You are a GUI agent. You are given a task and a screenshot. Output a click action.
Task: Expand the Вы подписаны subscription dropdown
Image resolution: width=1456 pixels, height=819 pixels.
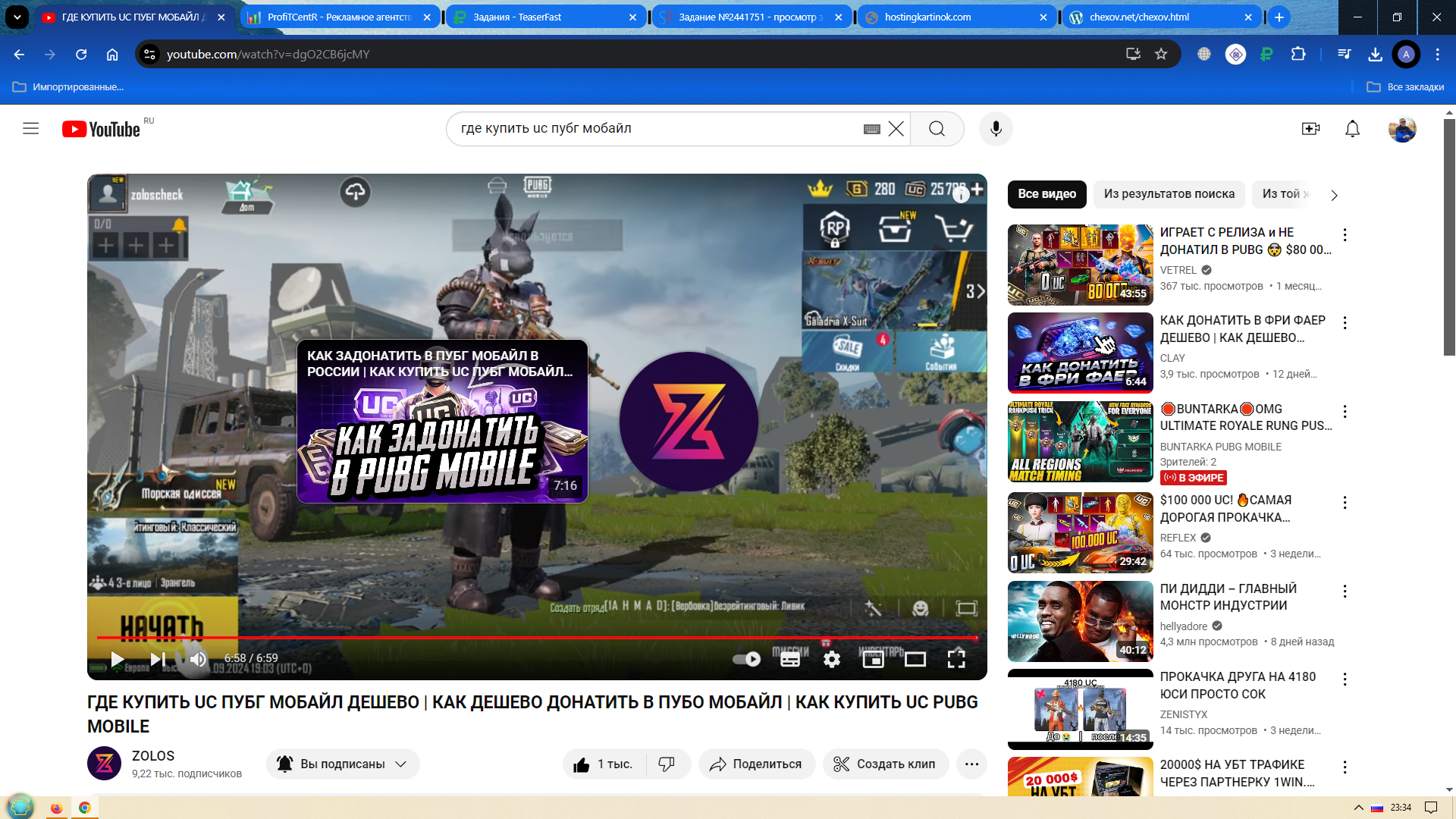coord(343,764)
